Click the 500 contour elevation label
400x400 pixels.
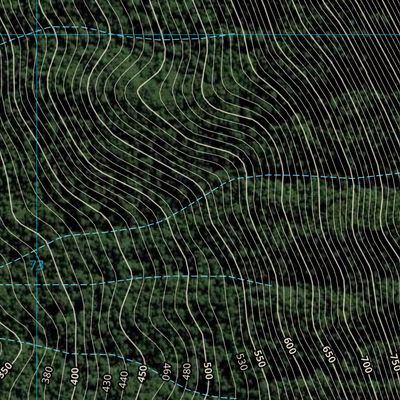pos(208,371)
